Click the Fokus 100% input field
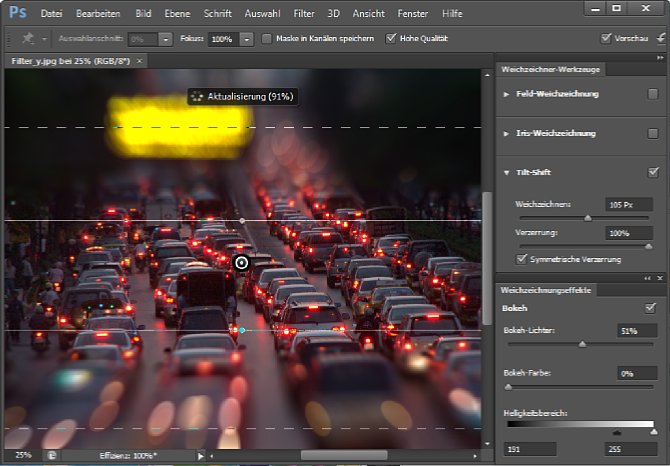 (x=223, y=39)
